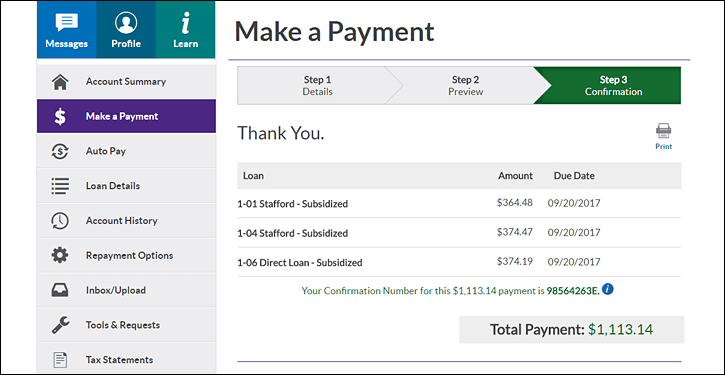Image resolution: width=725 pixels, height=375 pixels.
Task: Go to Step 2 Preview
Action: pos(466,86)
